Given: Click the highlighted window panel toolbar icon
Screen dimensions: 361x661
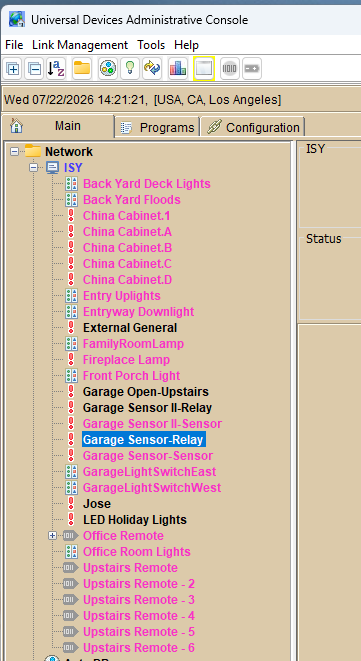Looking at the screenshot, I should point(204,68).
